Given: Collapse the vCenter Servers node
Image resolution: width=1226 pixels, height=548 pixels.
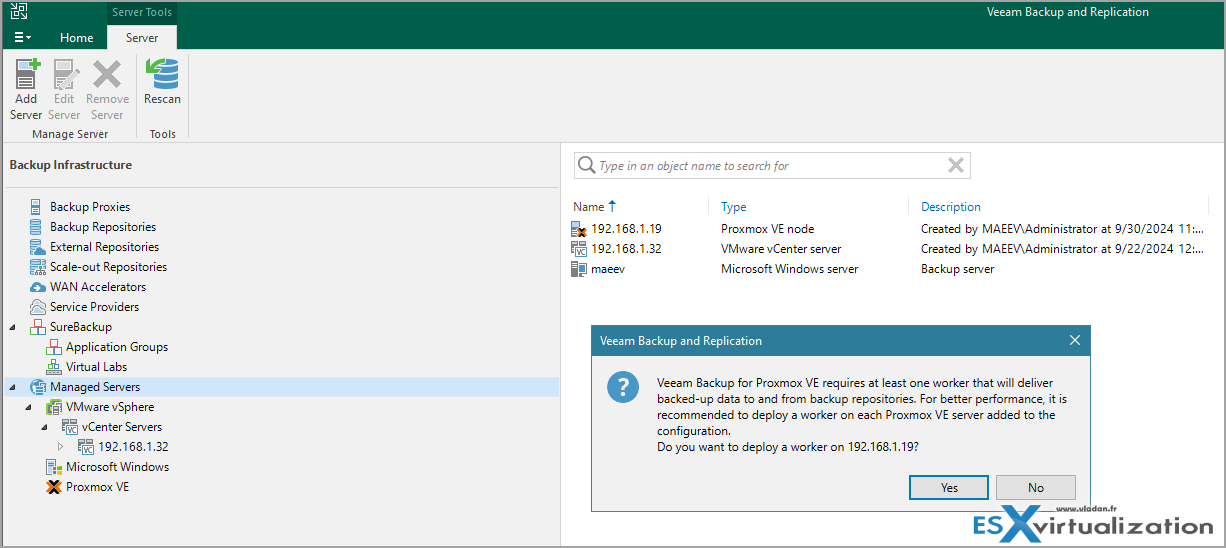Looking at the screenshot, I should pyautogui.click(x=44, y=427).
